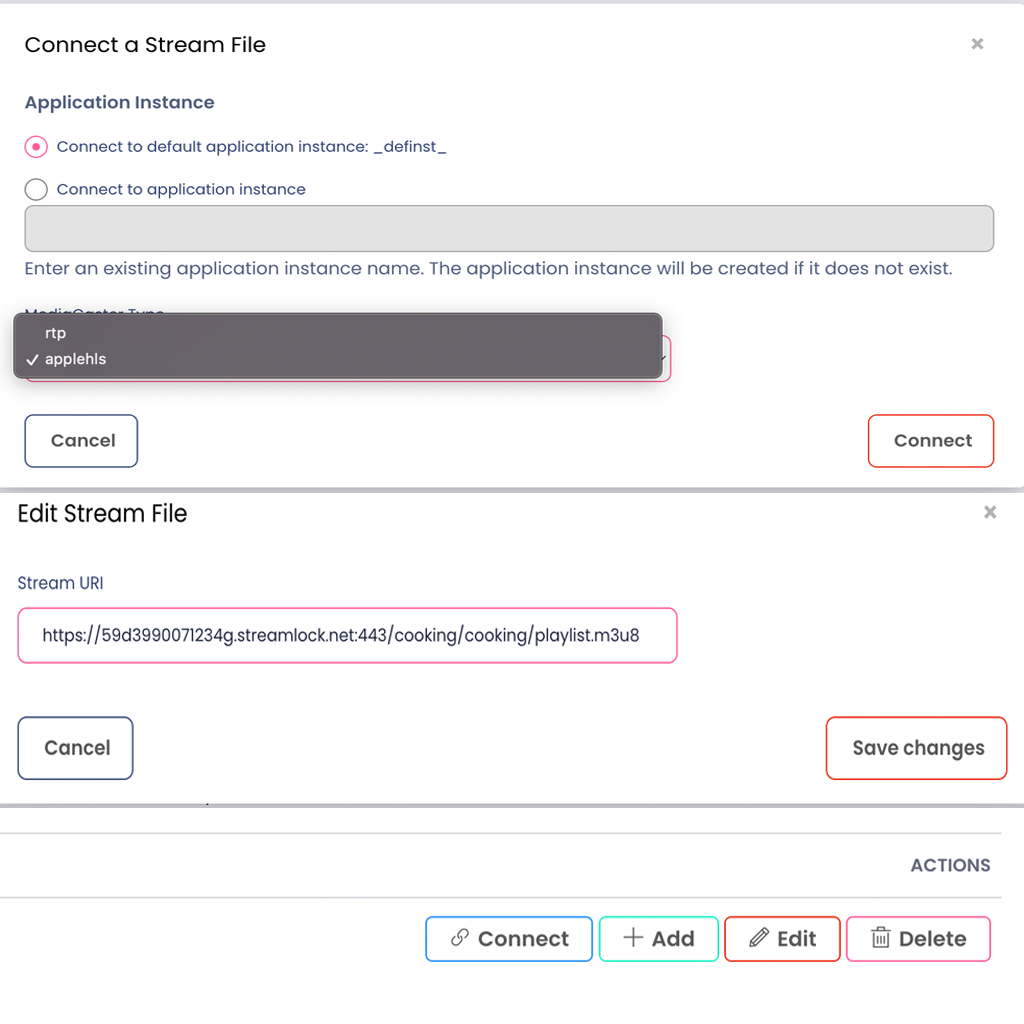Select the checked applehls option
The width and height of the screenshot is (1024, 1024).
75,359
